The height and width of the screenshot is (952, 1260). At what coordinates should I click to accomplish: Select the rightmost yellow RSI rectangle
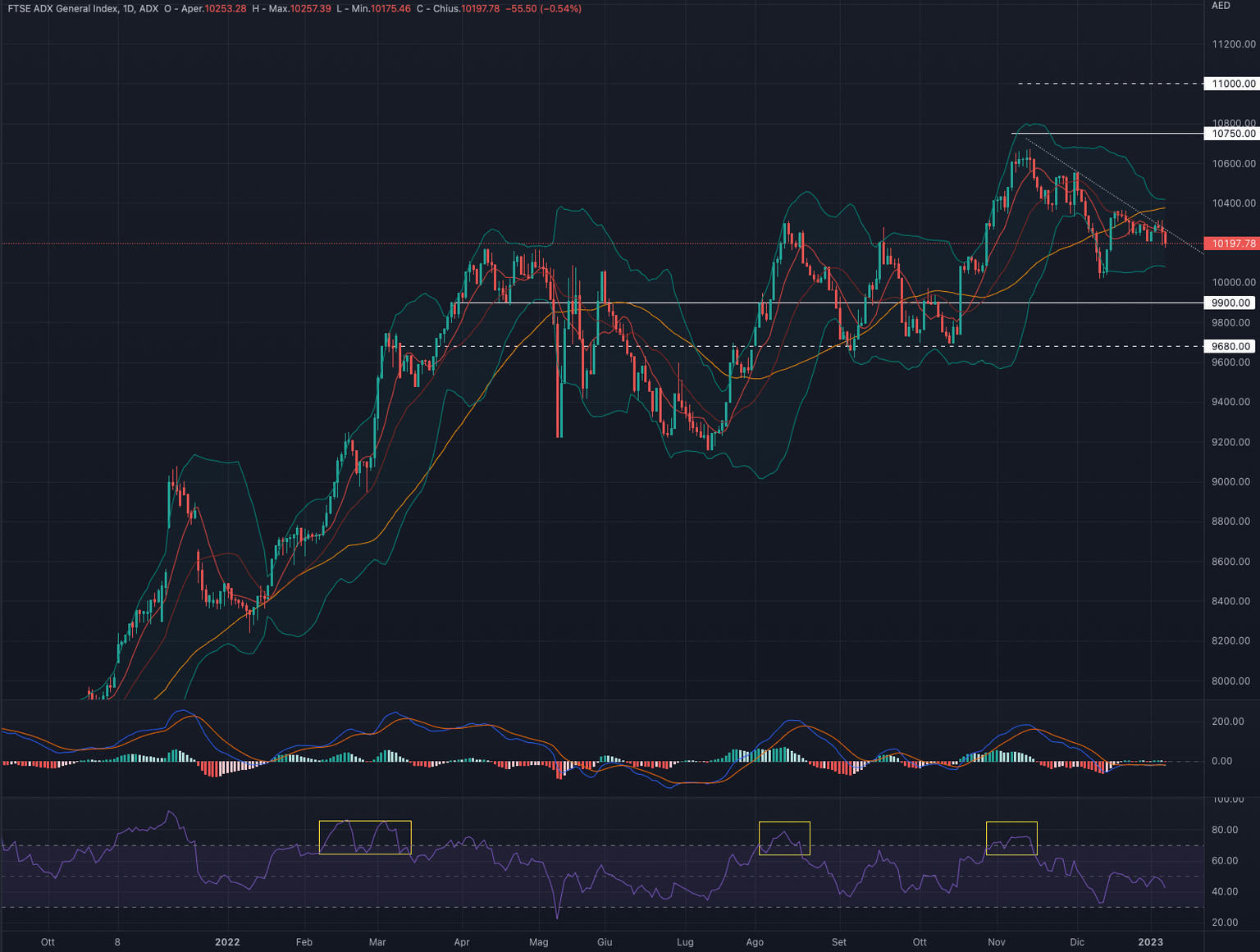(1011, 838)
